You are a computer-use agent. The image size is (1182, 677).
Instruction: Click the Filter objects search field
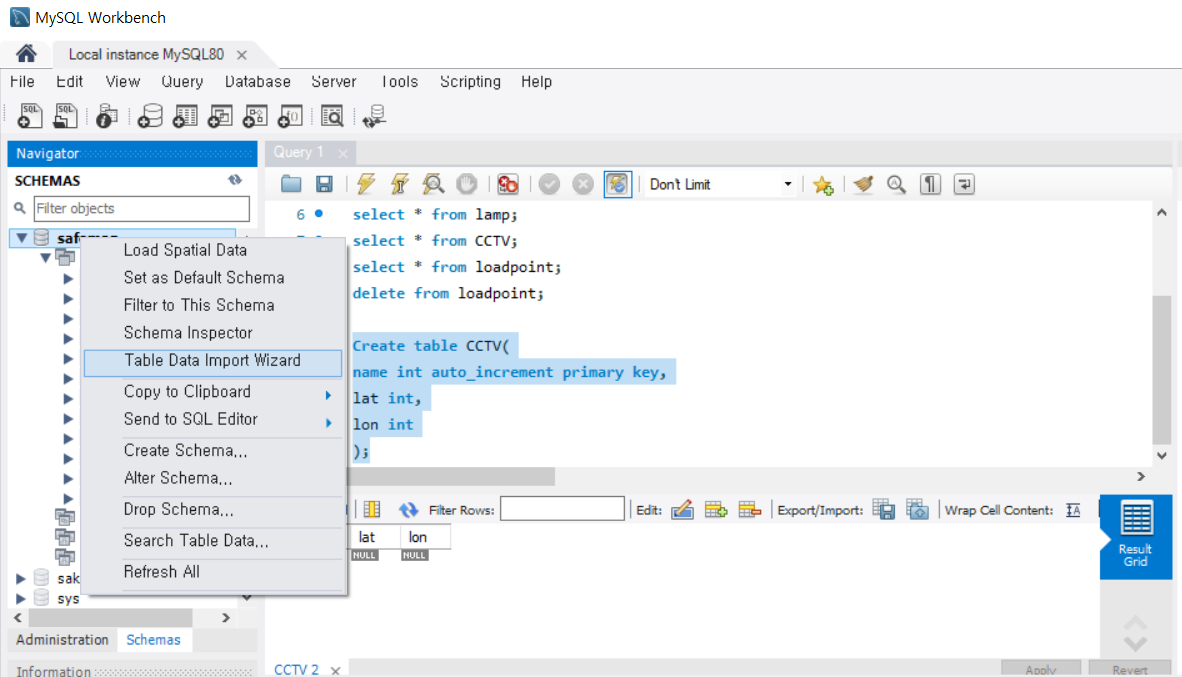coord(142,208)
